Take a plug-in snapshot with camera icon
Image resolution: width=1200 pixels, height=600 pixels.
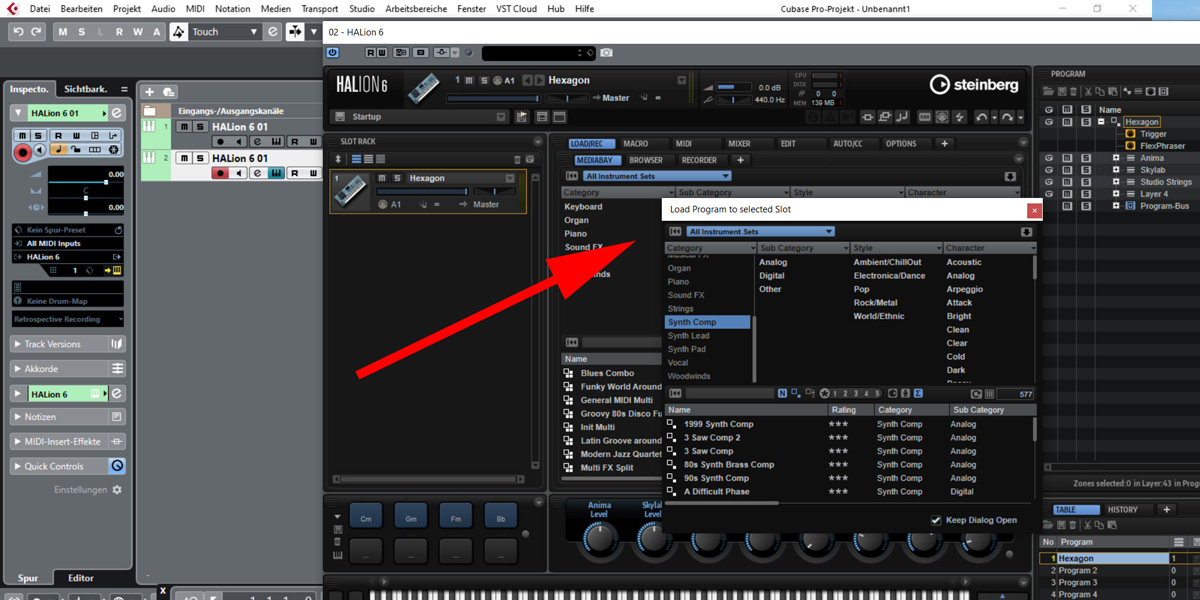click(x=606, y=52)
